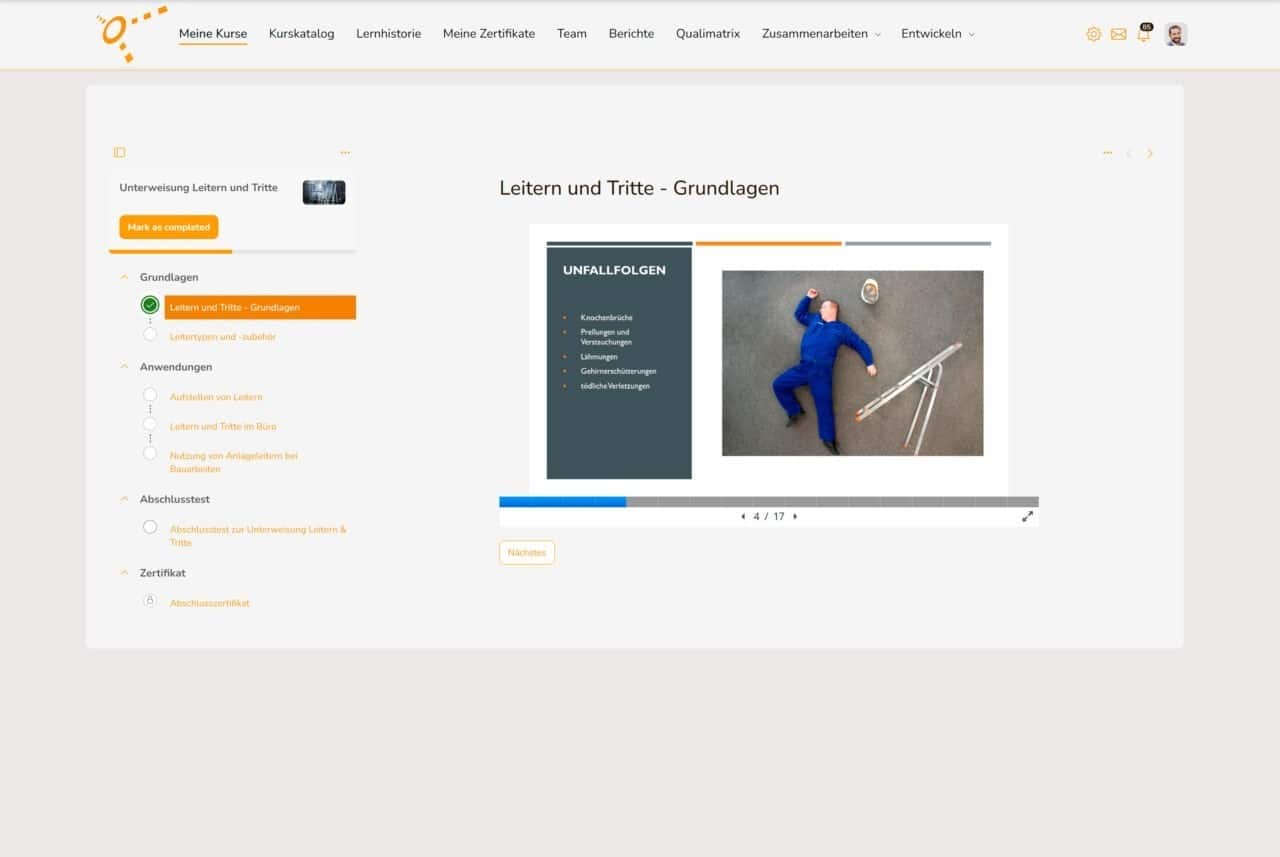The image size is (1280, 857).
Task: Click the Mark as completed button
Action: [168, 227]
